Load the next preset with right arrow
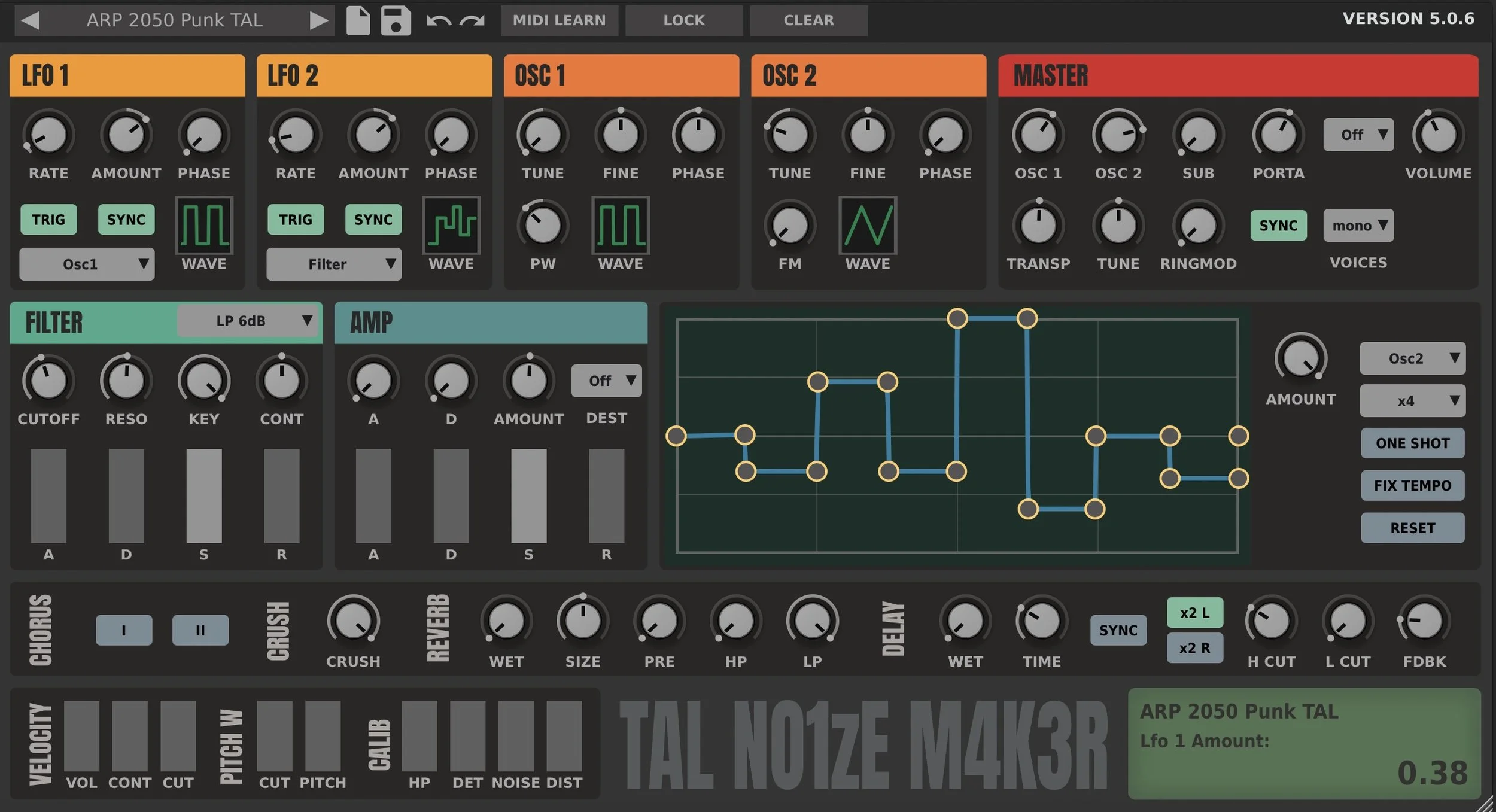Viewport: 1496px width, 812px height. point(319,20)
